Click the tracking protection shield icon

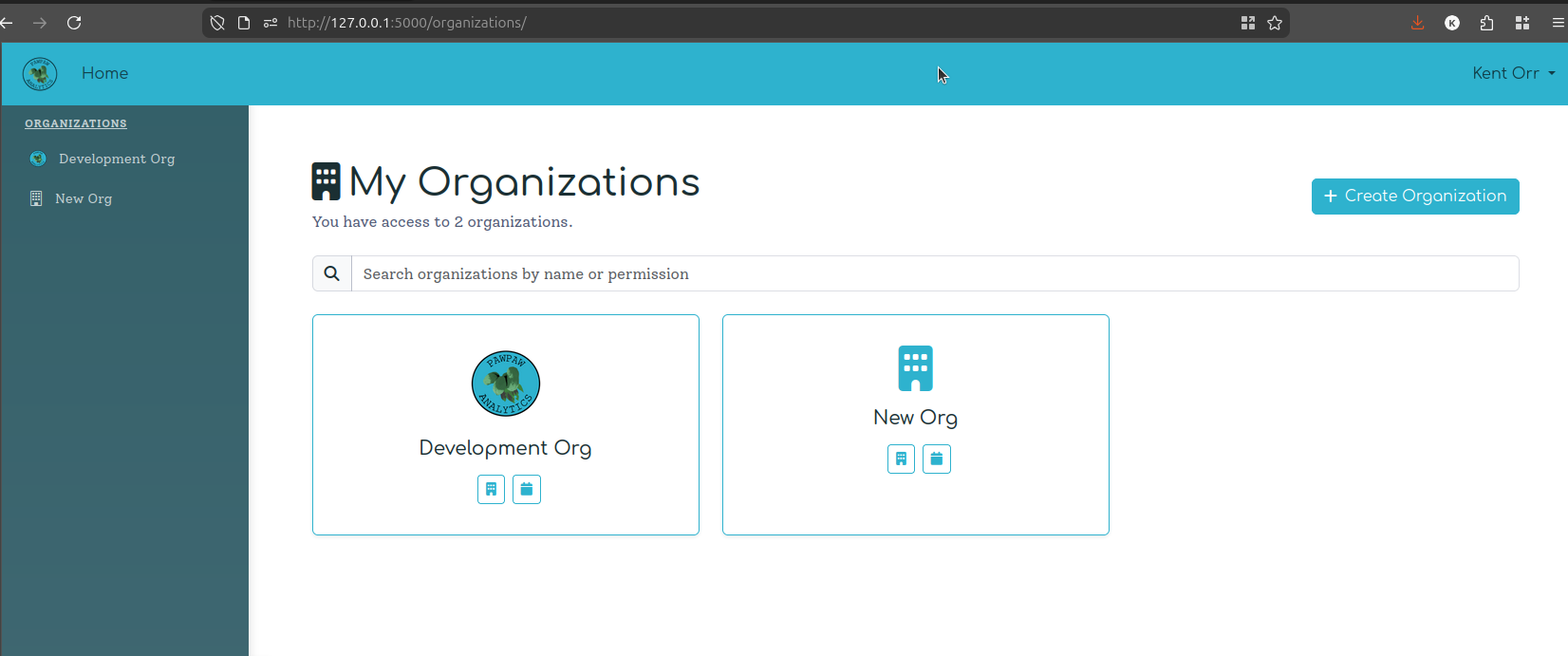[x=217, y=23]
